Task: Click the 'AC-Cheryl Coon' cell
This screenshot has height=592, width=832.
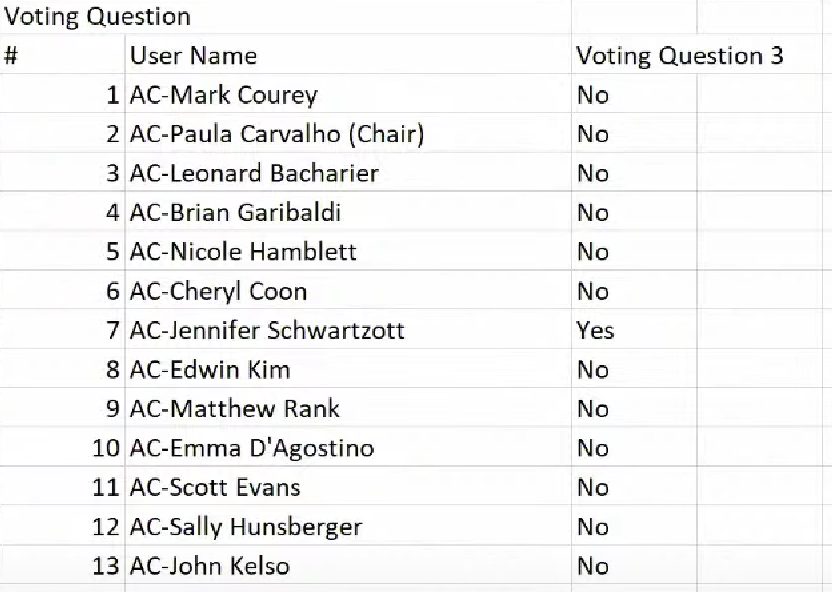Action: [218, 292]
